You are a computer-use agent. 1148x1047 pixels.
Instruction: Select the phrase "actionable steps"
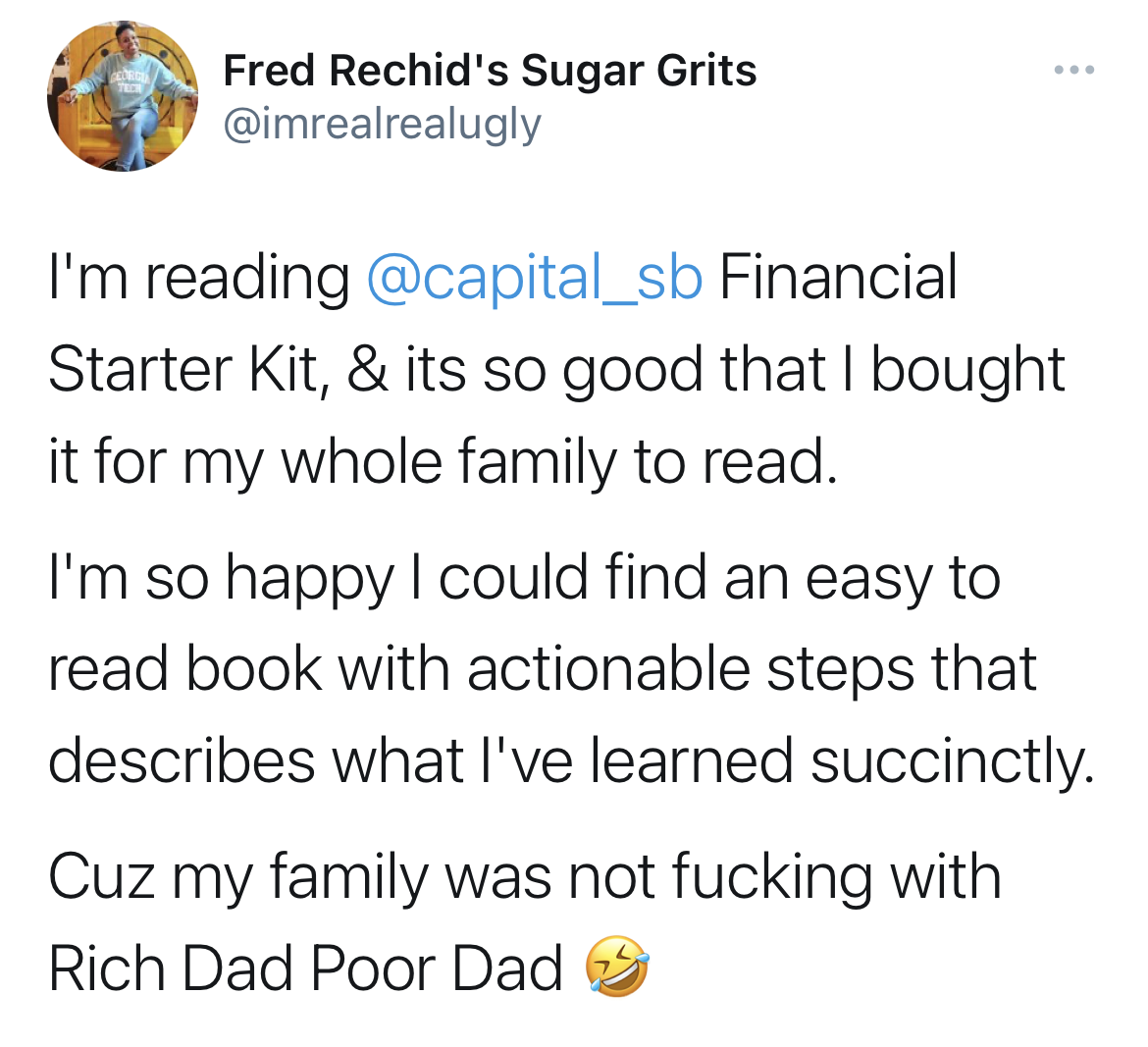pyautogui.click(x=691, y=669)
